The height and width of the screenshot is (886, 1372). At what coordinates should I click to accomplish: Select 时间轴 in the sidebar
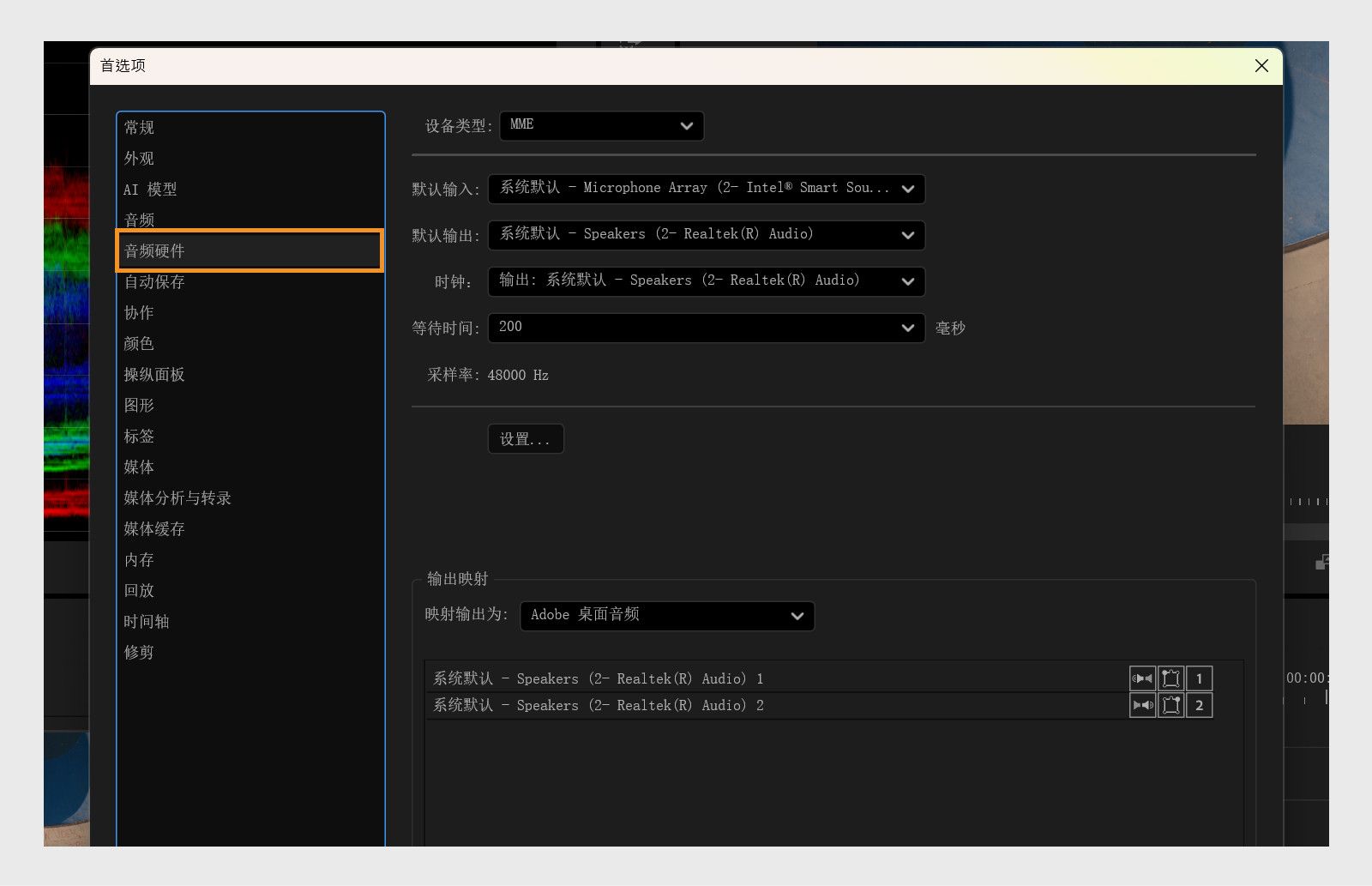[x=146, y=621]
